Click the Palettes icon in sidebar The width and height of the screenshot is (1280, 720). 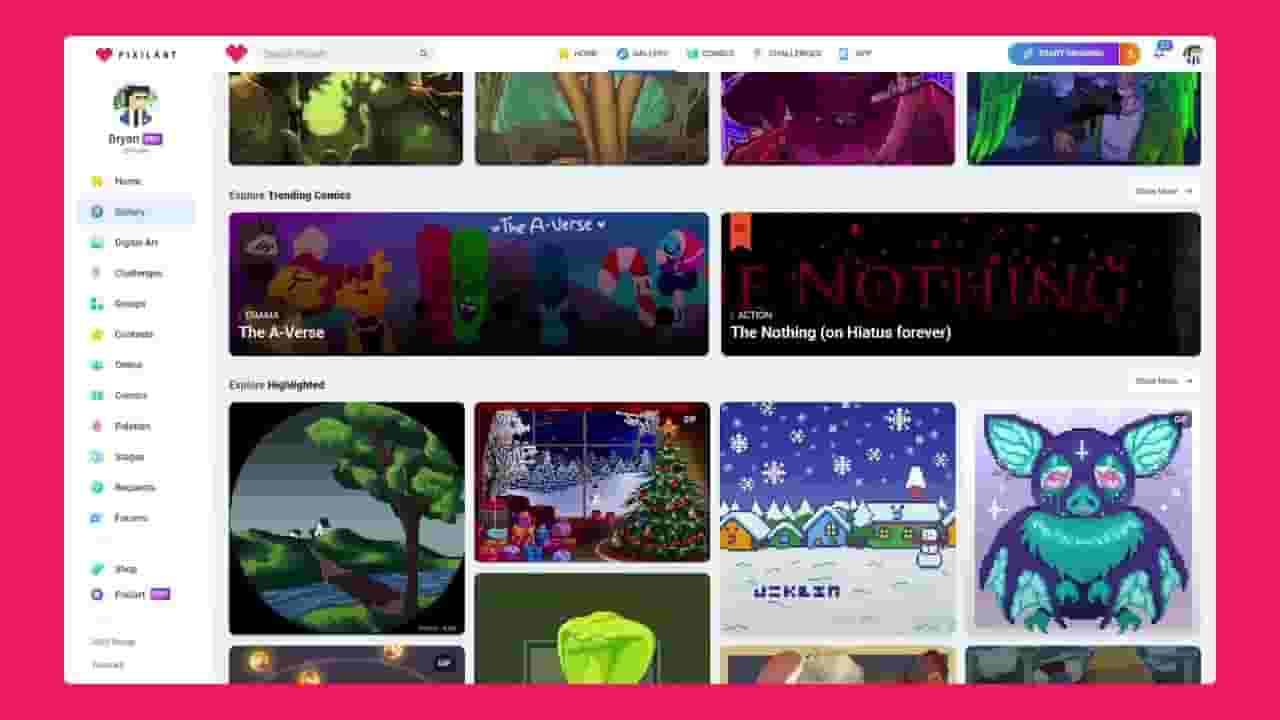tap(97, 426)
